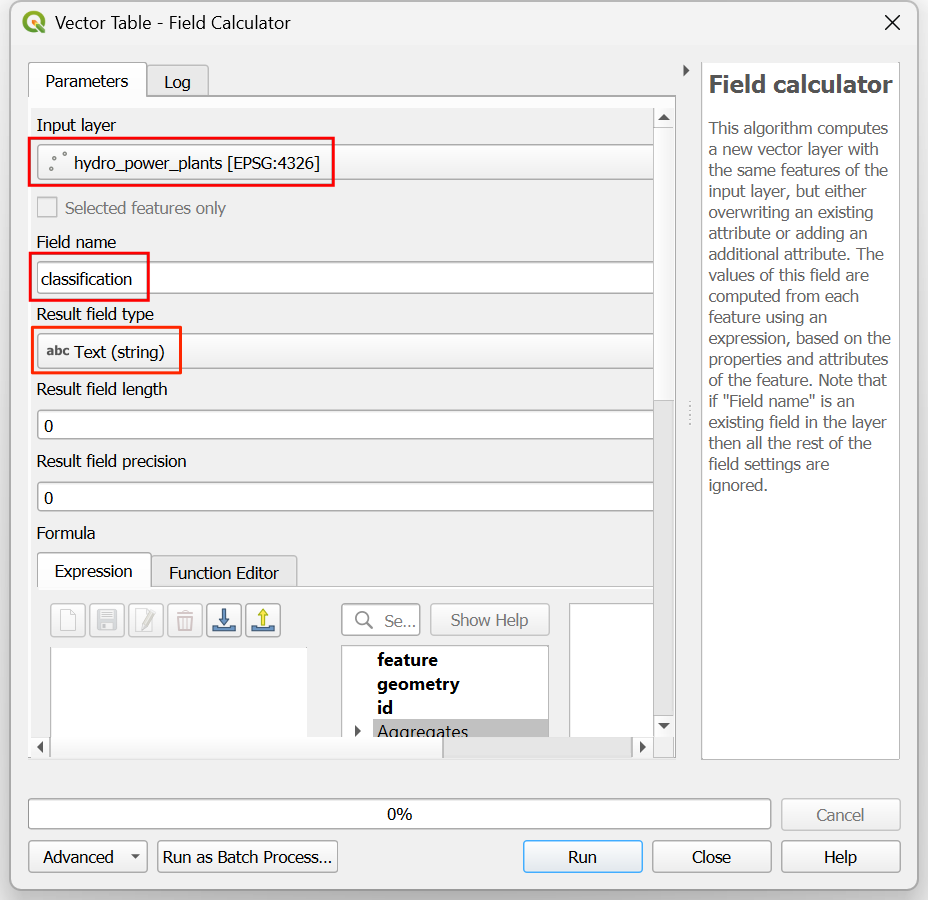Click the save expression icon
This screenshot has height=900, width=928.
click(x=107, y=620)
